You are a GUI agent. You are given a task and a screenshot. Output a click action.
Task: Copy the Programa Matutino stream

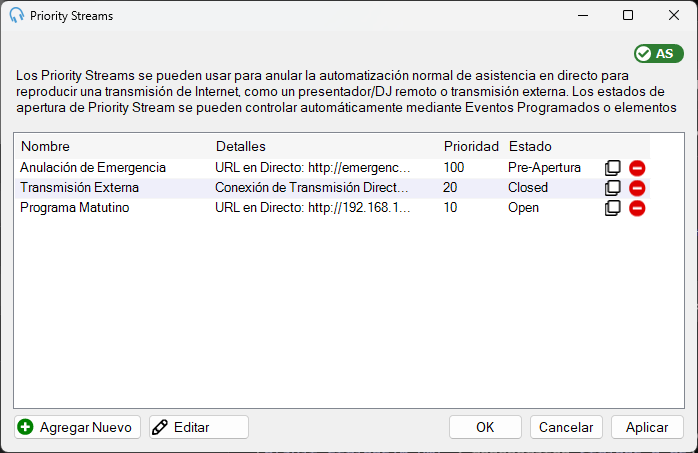[613, 208]
